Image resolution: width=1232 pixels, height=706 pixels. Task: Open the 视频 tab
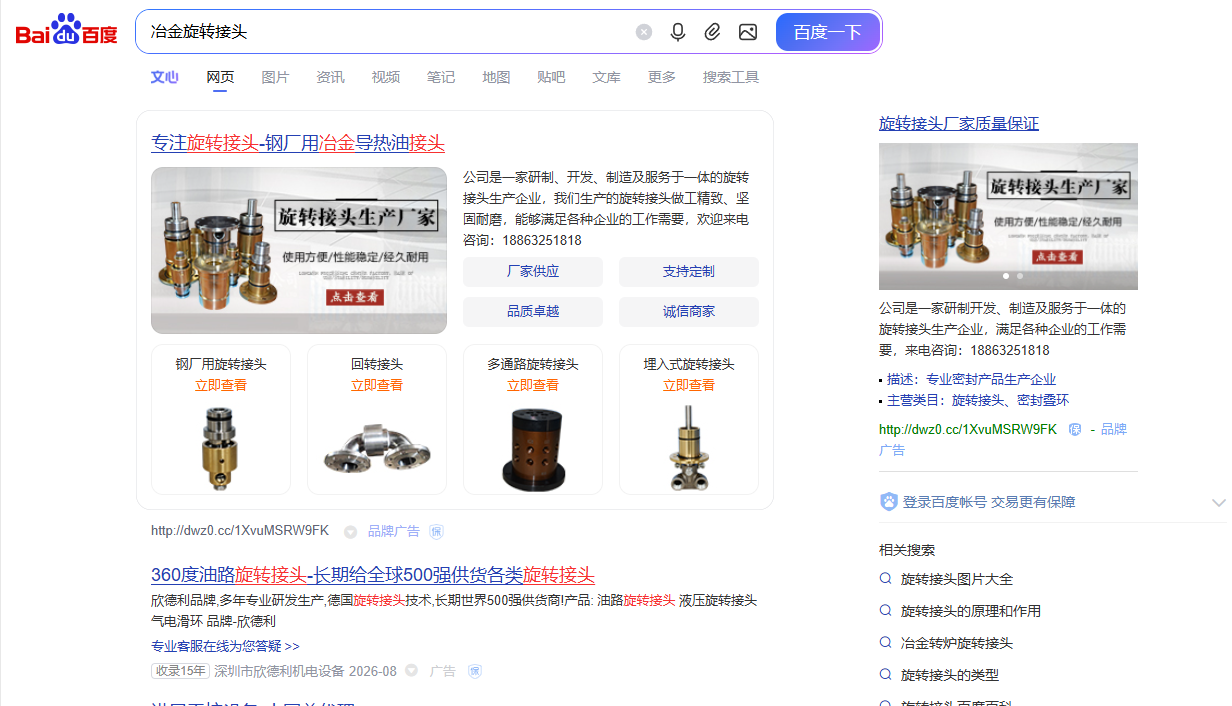386,77
